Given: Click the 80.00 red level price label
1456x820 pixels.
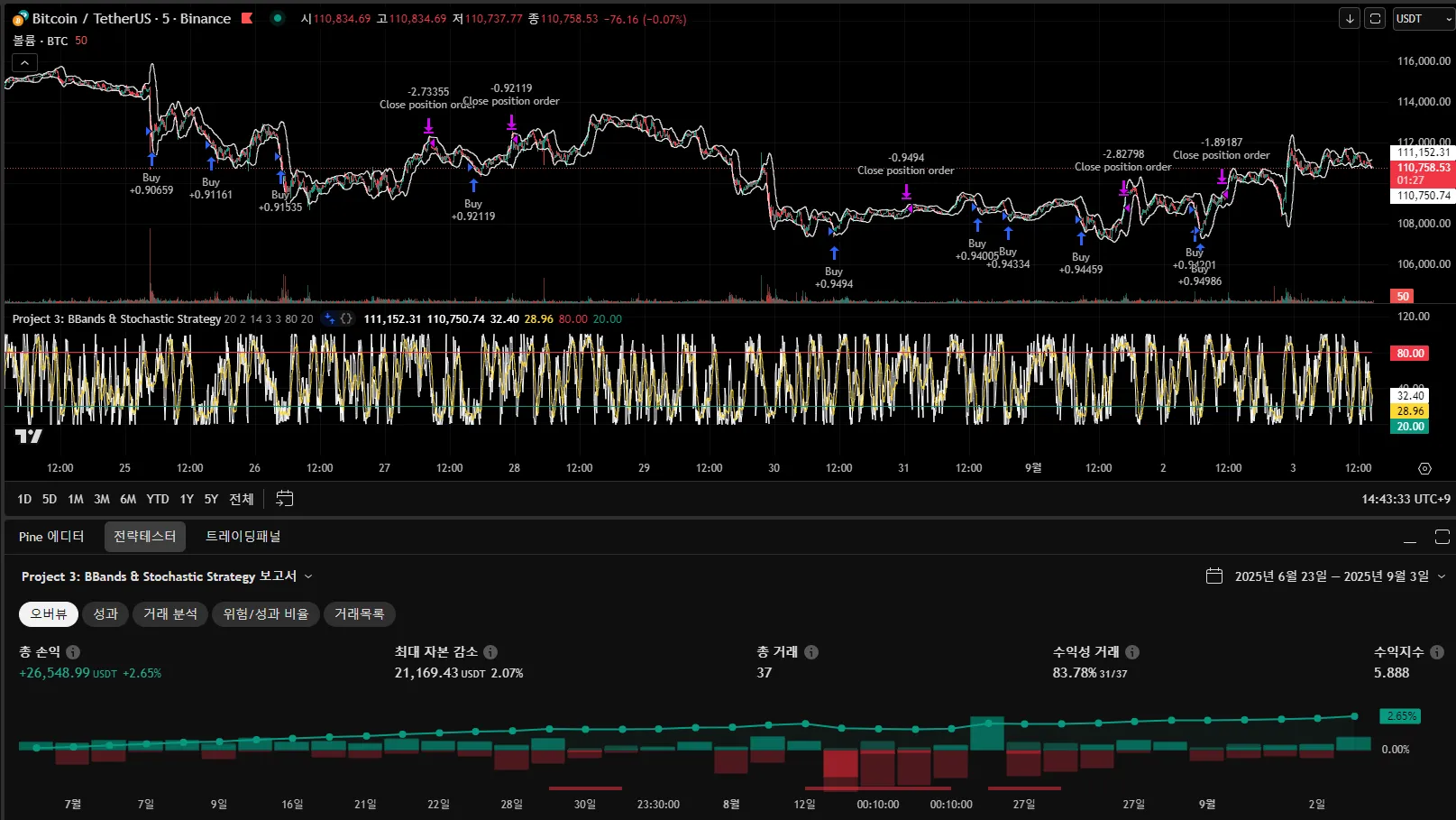Looking at the screenshot, I should click(x=1410, y=354).
